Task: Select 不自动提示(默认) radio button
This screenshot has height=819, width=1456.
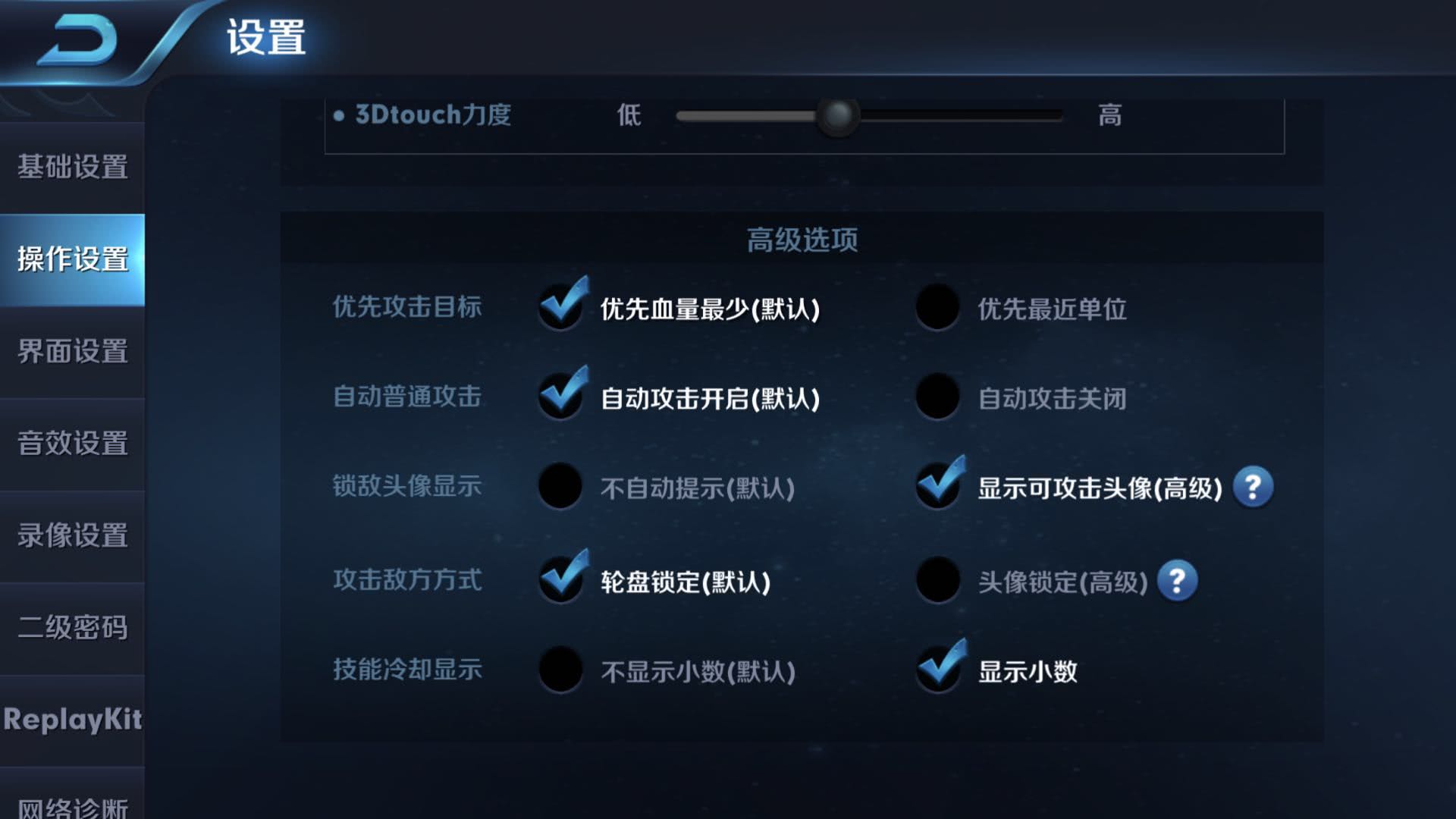Action: pyautogui.click(x=557, y=487)
